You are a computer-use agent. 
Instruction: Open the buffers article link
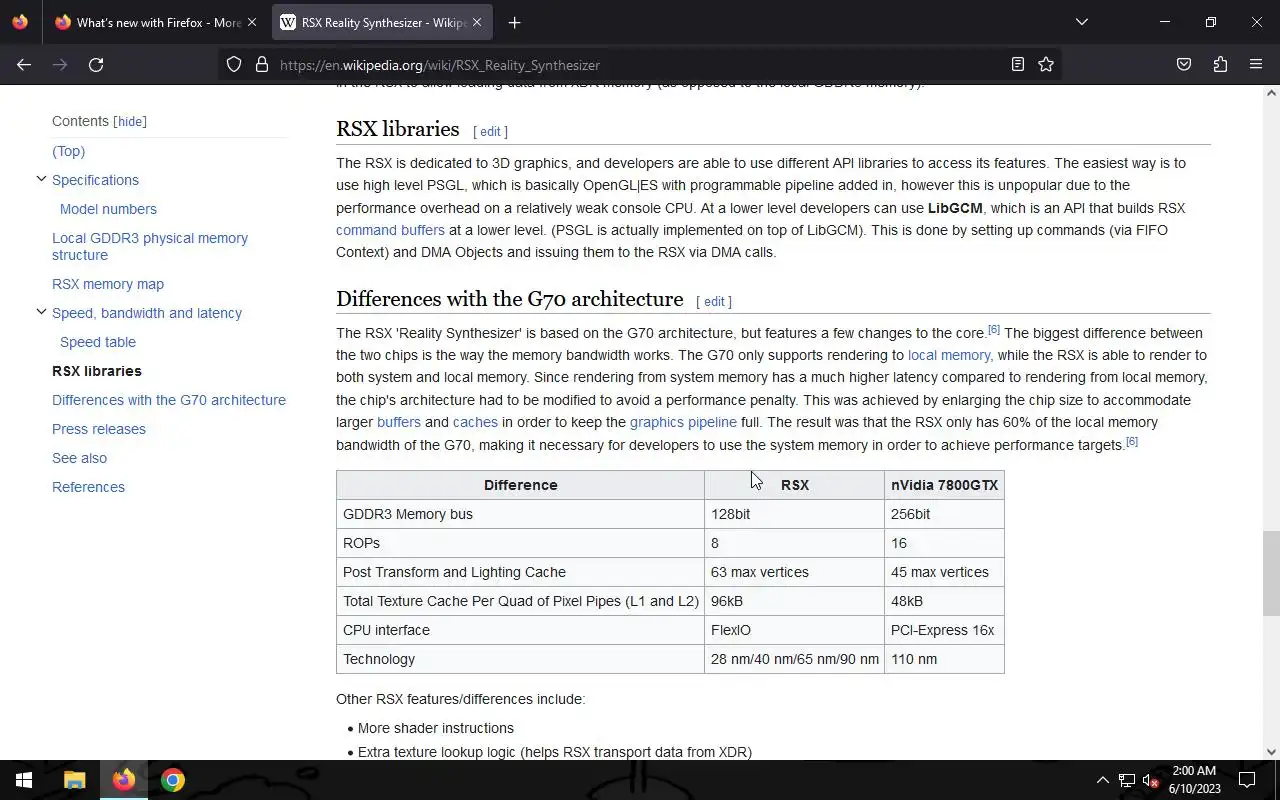click(399, 422)
